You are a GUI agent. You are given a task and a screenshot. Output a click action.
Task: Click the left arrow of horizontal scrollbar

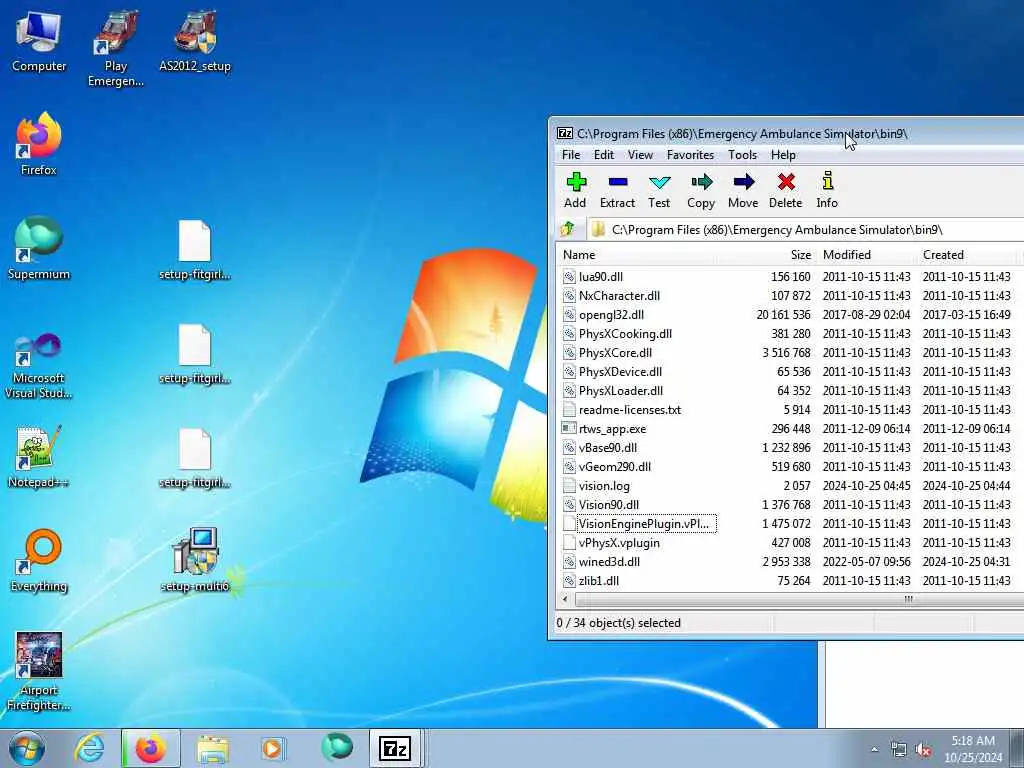[x=566, y=599]
